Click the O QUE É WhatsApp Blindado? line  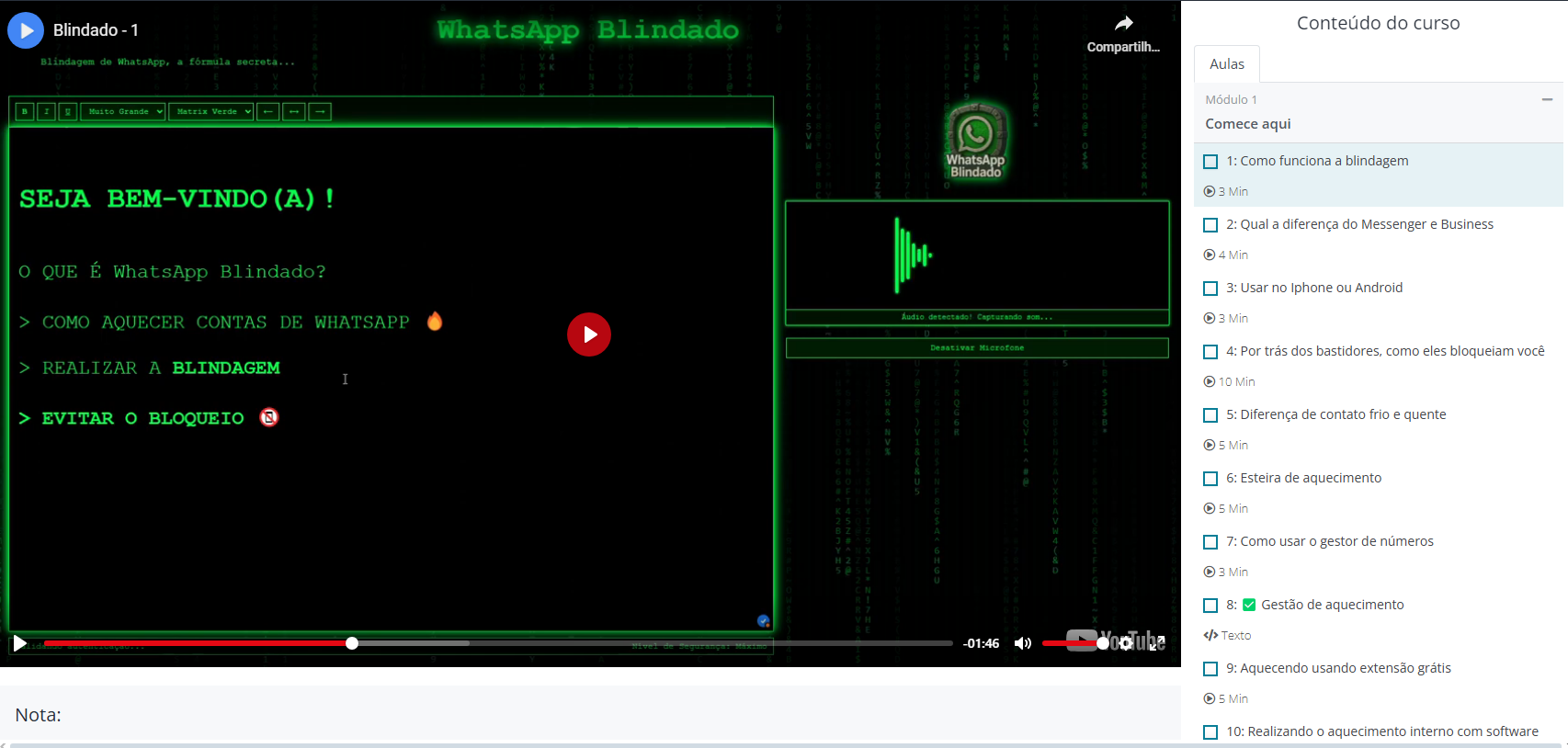coord(173,272)
